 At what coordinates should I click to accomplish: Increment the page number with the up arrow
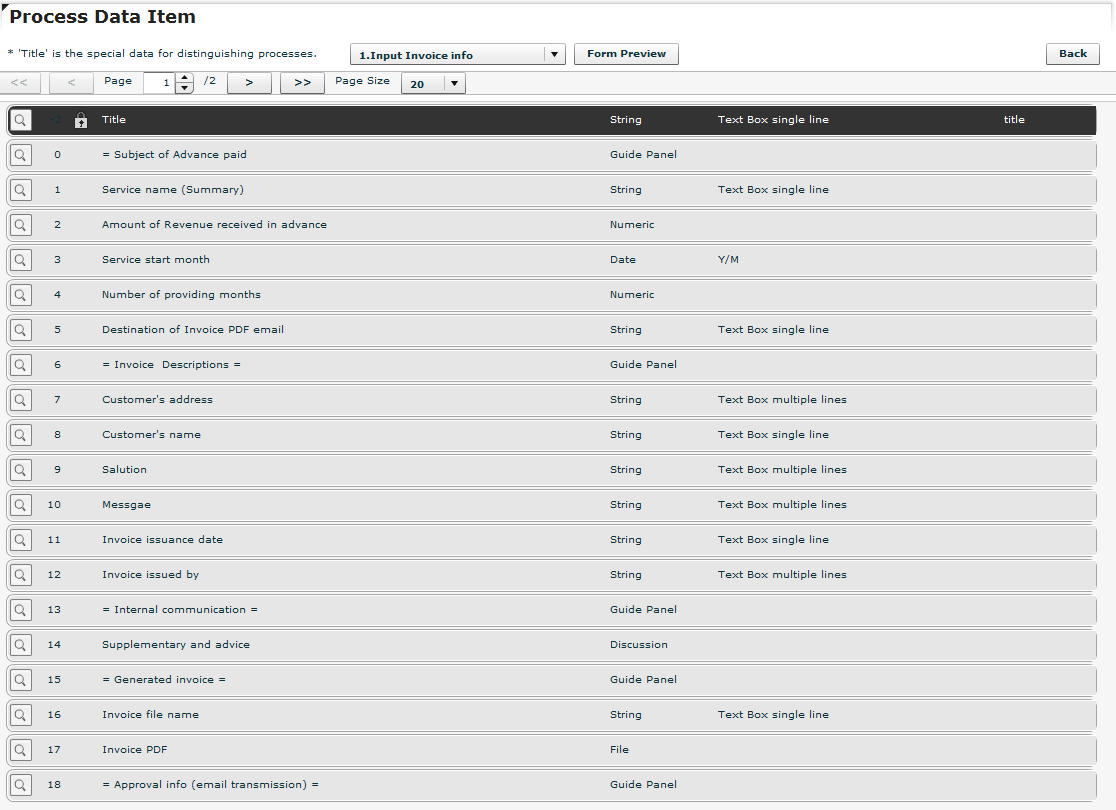[x=185, y=78]
